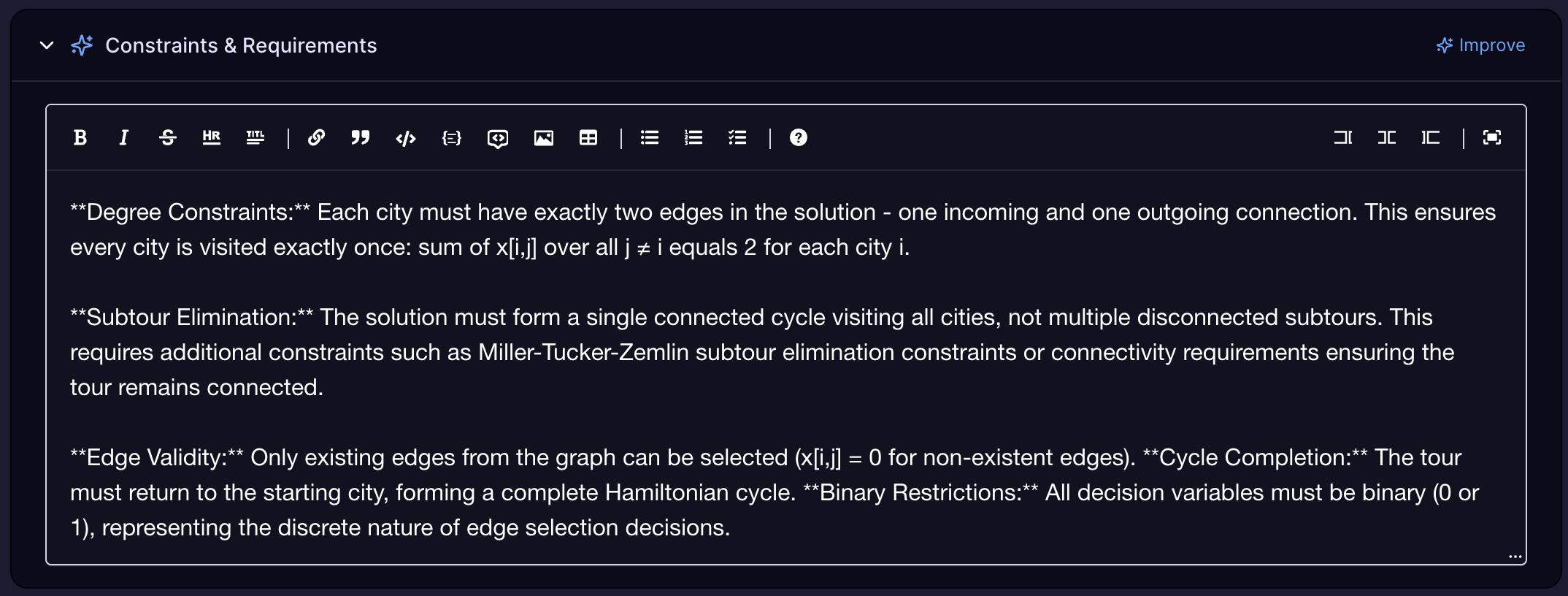Image resolution: width=1568 pixels, height=596 pixels.
Task: Insert a horizontal rule
Action: coord(212,137)
